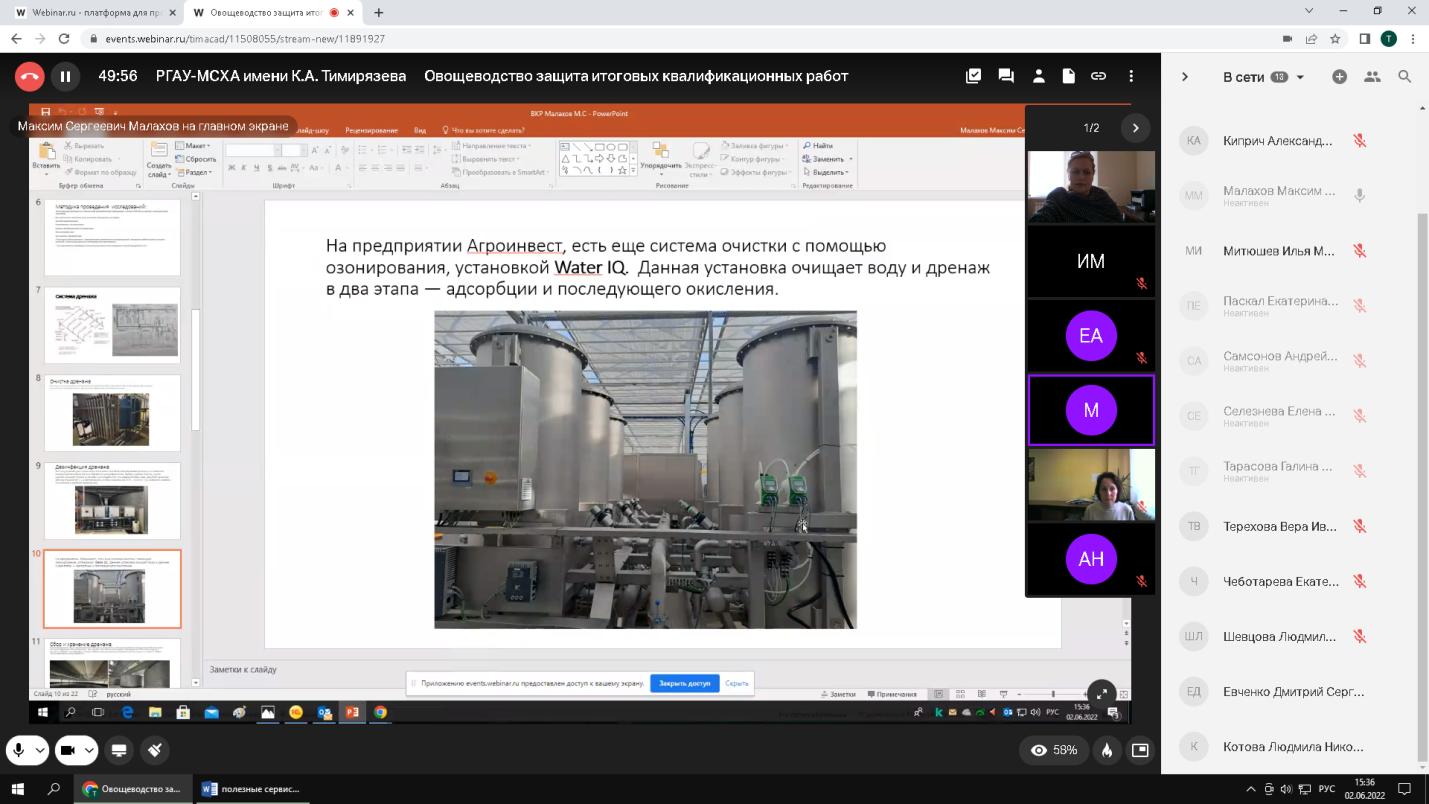Show viewer engagement 58% indicator
The image size is (1429, 804).
1054,750
